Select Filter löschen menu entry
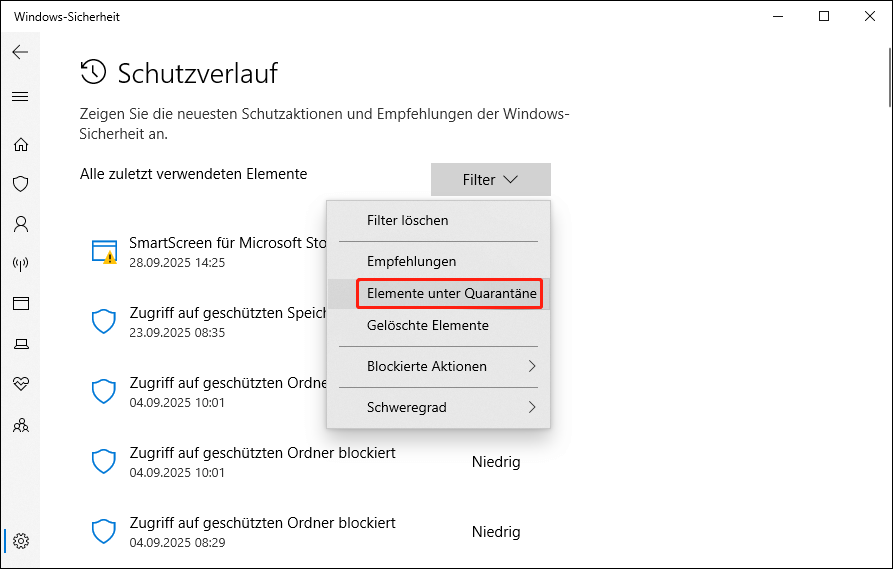Screen dimensions: 893x569 coord(408,220)
